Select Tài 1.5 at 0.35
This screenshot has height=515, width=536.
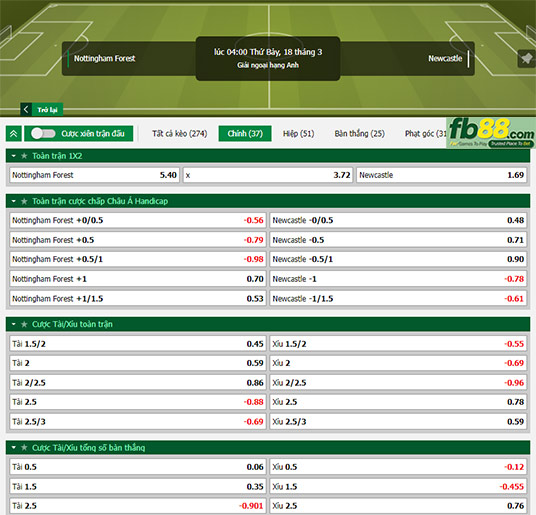point(138,487)
